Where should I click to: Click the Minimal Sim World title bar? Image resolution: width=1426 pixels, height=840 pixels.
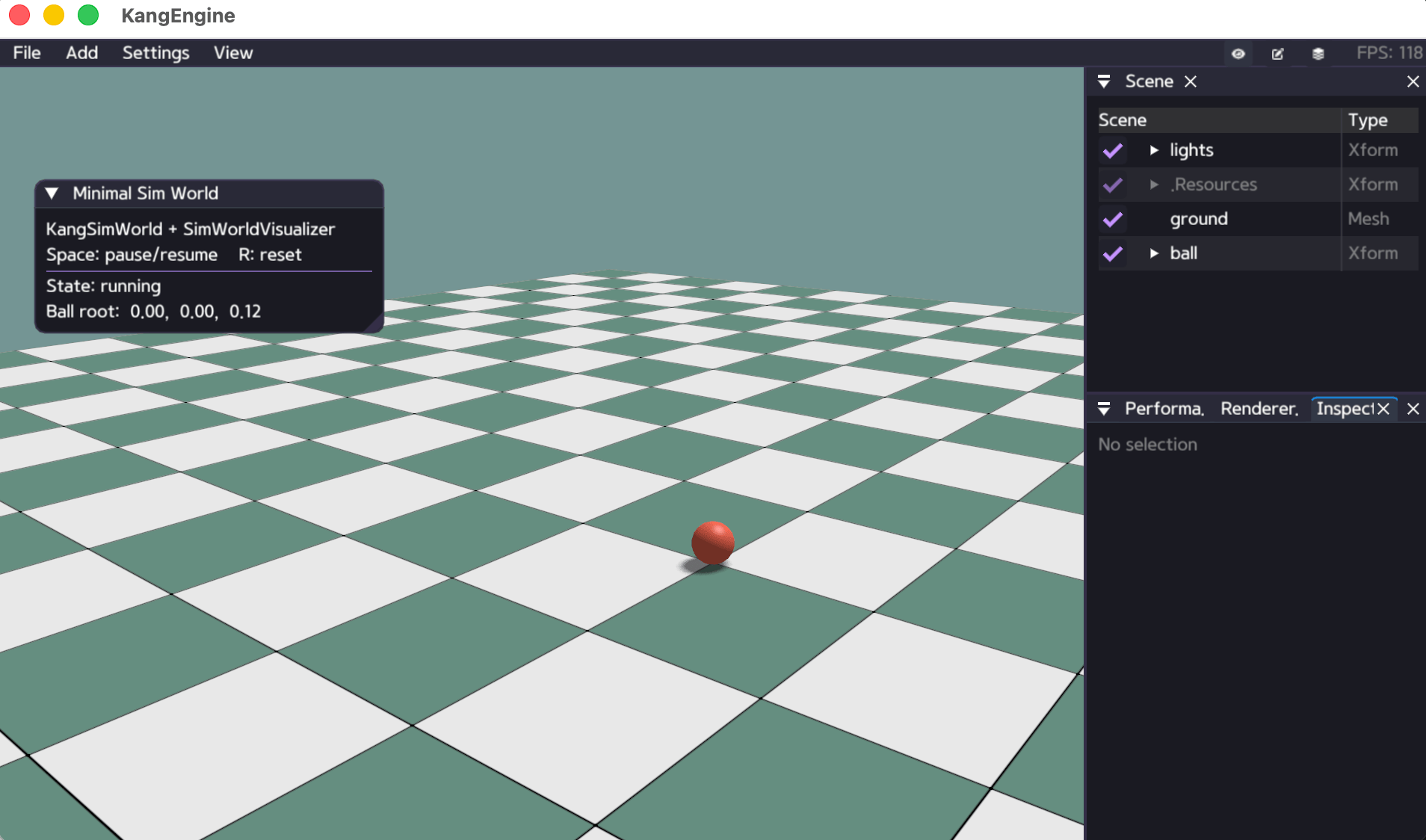pyautogui.click(x=209, y=194)
